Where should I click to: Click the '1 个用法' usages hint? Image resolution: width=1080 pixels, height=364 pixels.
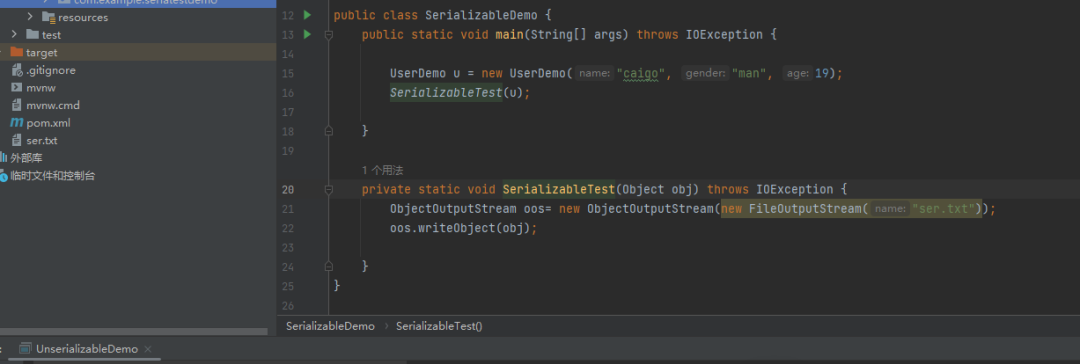382,170
